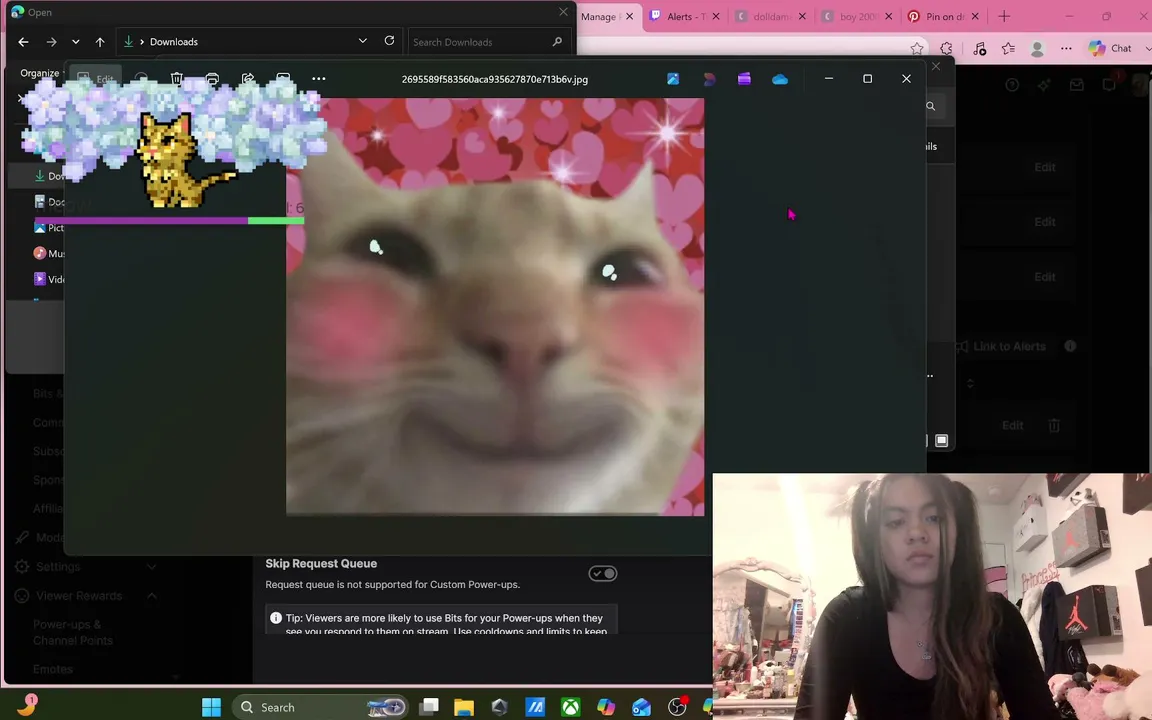Click the info icon beside Link to Alerts

click(x=1070, y=346)
